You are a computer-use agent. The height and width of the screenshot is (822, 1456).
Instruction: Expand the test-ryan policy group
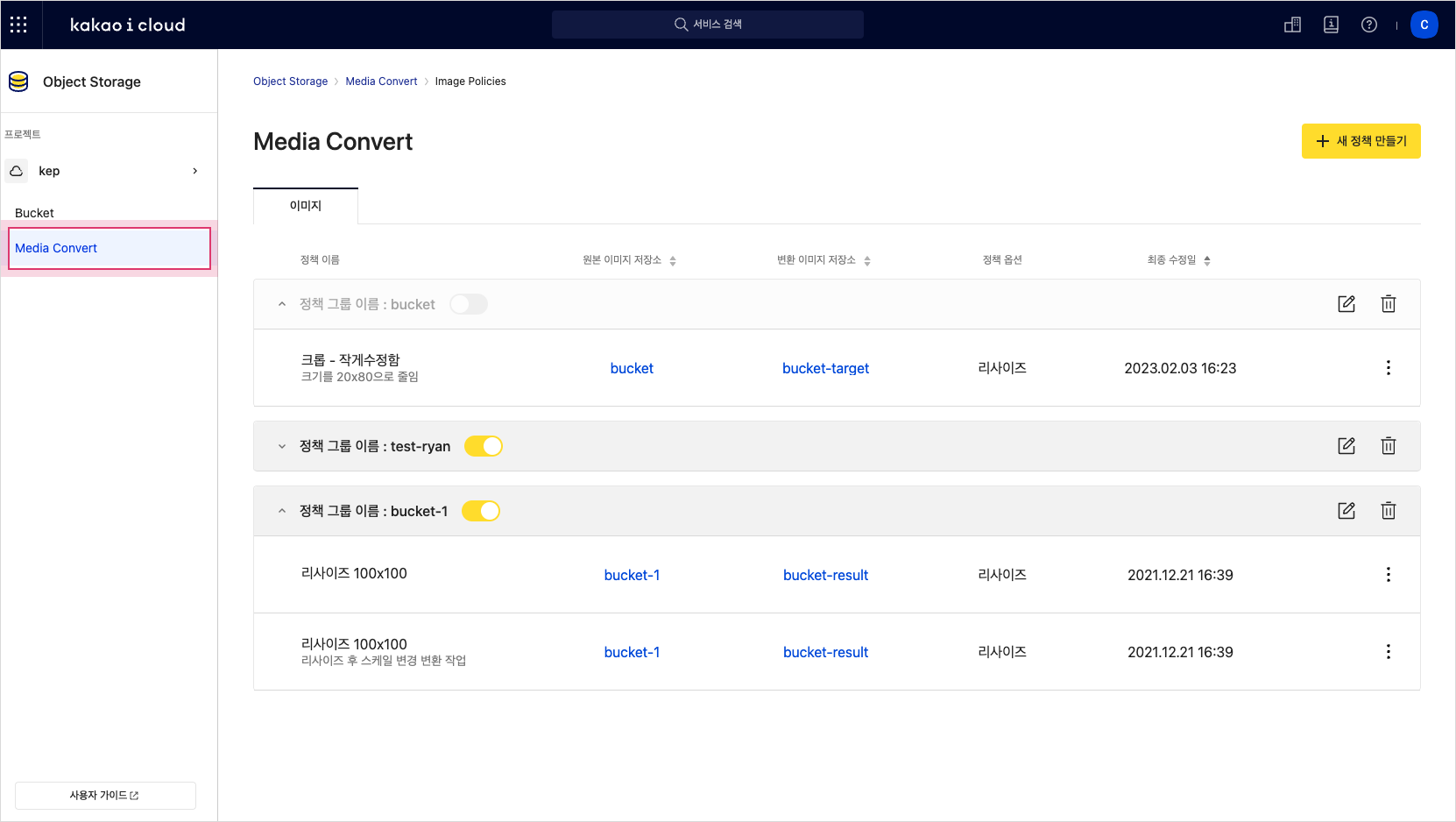(x=282, y=446)
